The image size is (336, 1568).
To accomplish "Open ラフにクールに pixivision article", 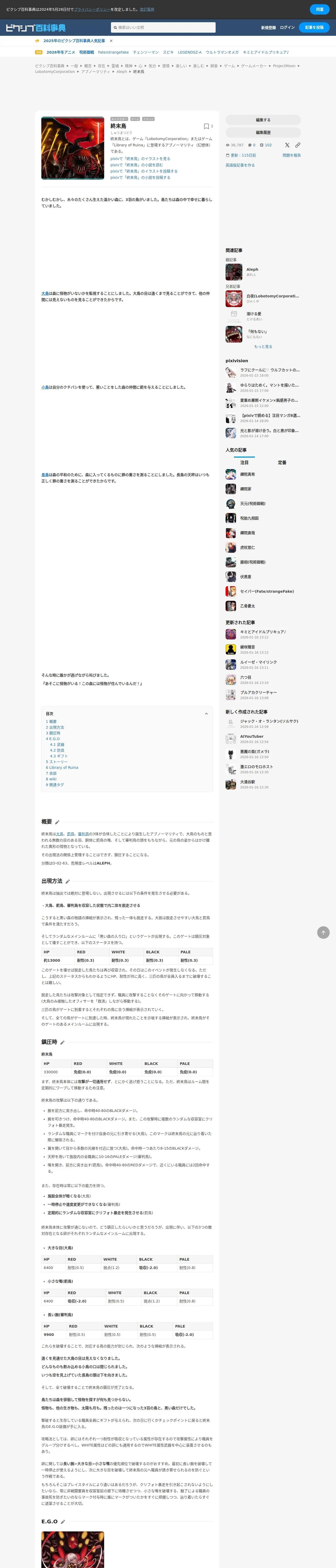I will click(270, 370).
